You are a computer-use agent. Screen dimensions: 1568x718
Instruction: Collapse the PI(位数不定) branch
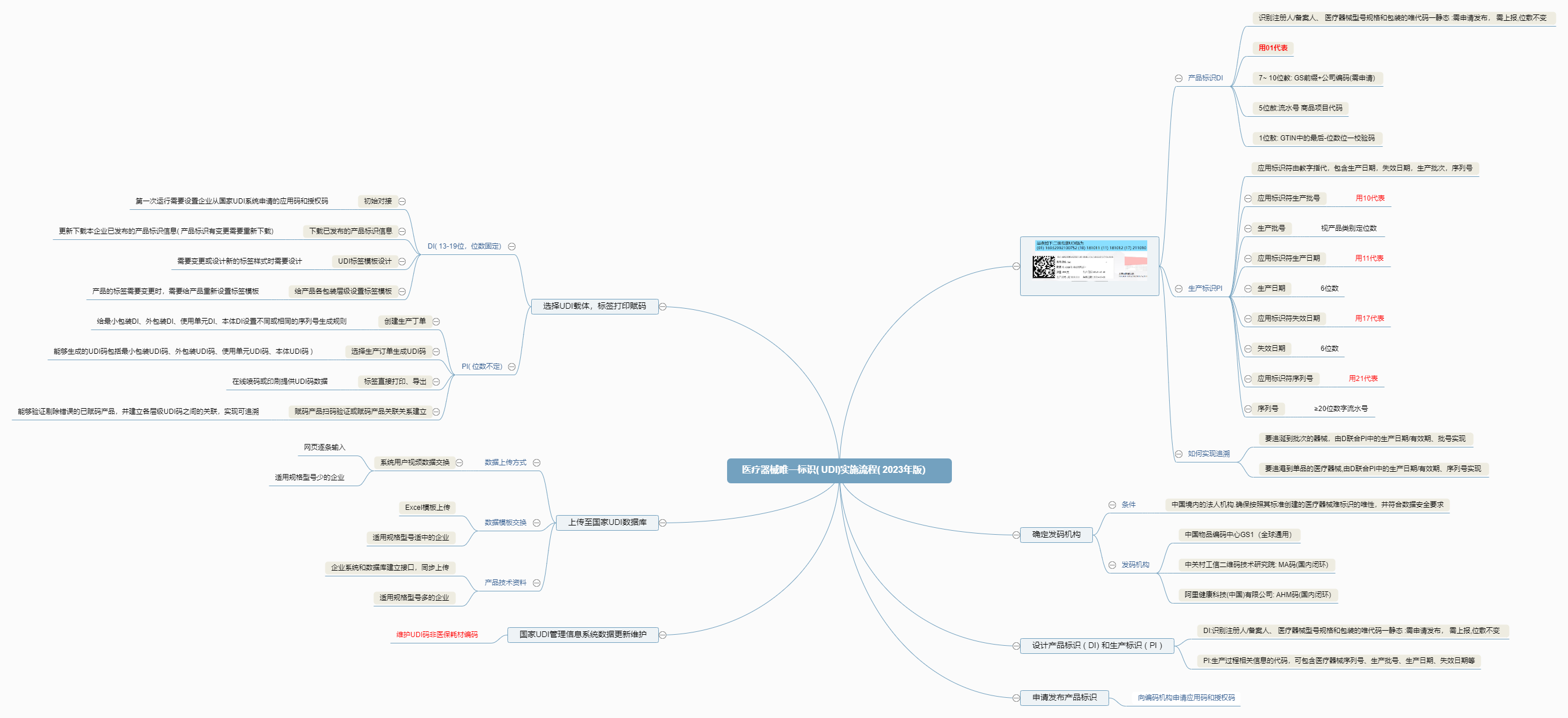[x=512, y=367]
